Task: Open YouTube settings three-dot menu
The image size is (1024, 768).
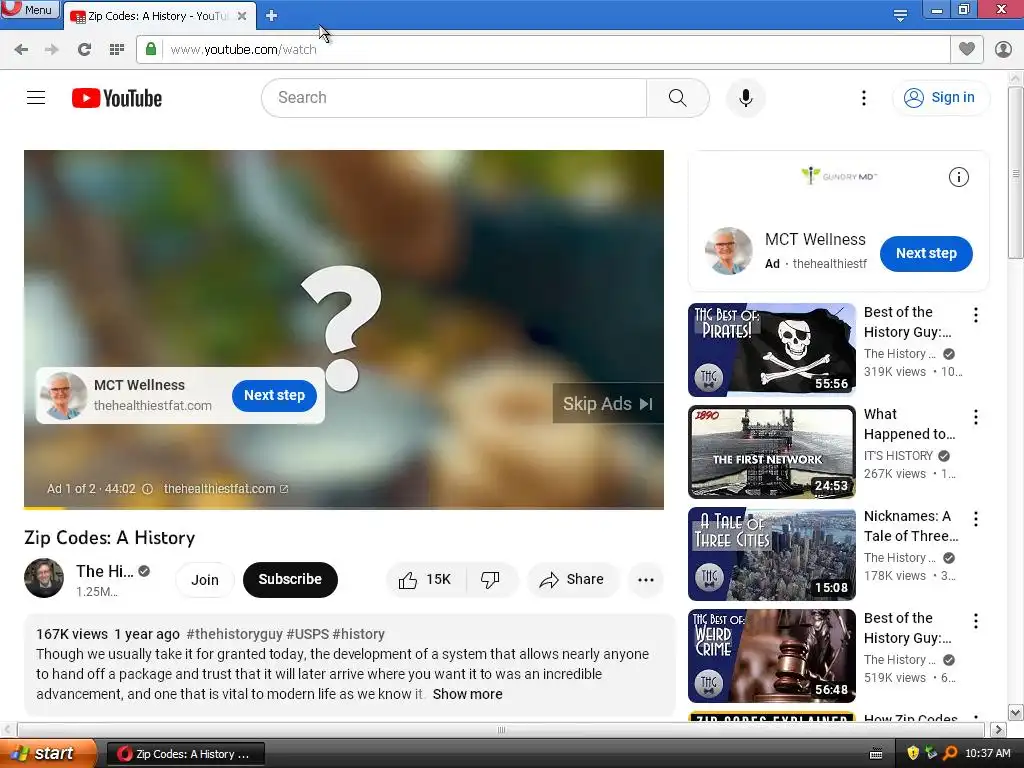Action: (864, 98)
